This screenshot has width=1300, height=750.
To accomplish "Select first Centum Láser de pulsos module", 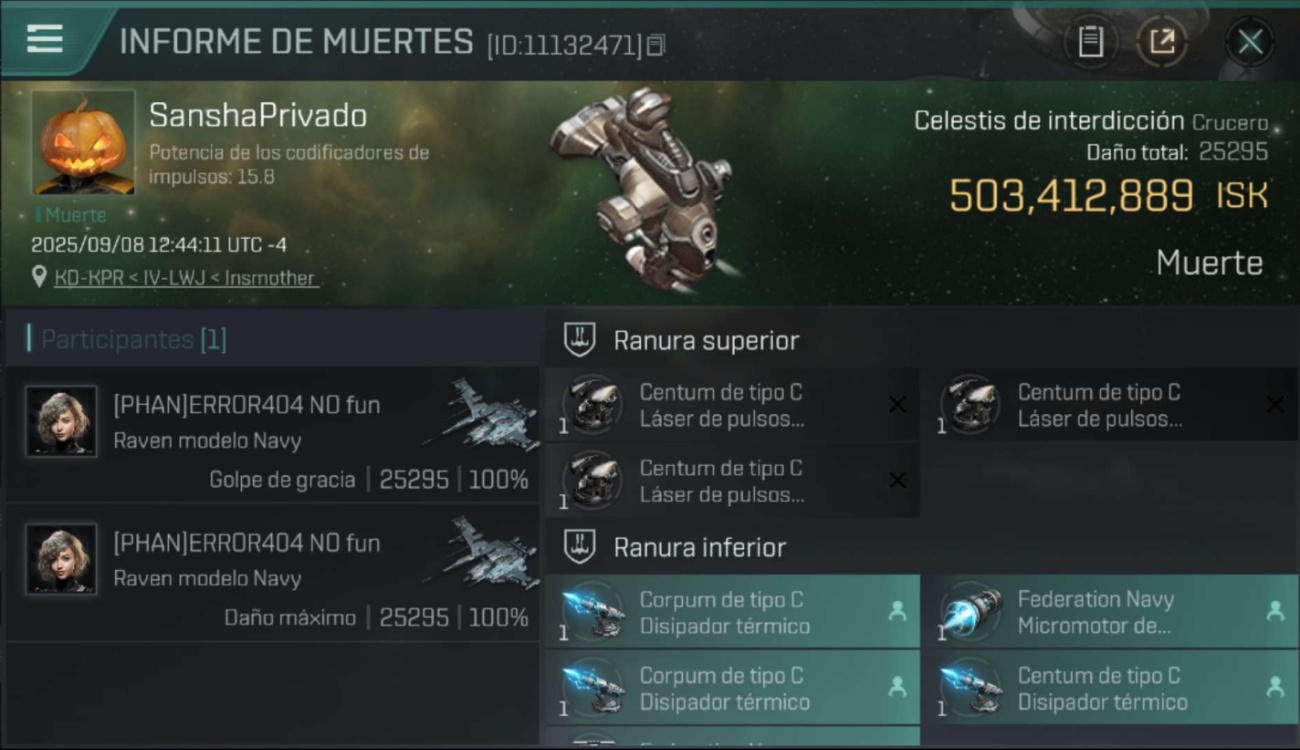I will tap(733, 405).
